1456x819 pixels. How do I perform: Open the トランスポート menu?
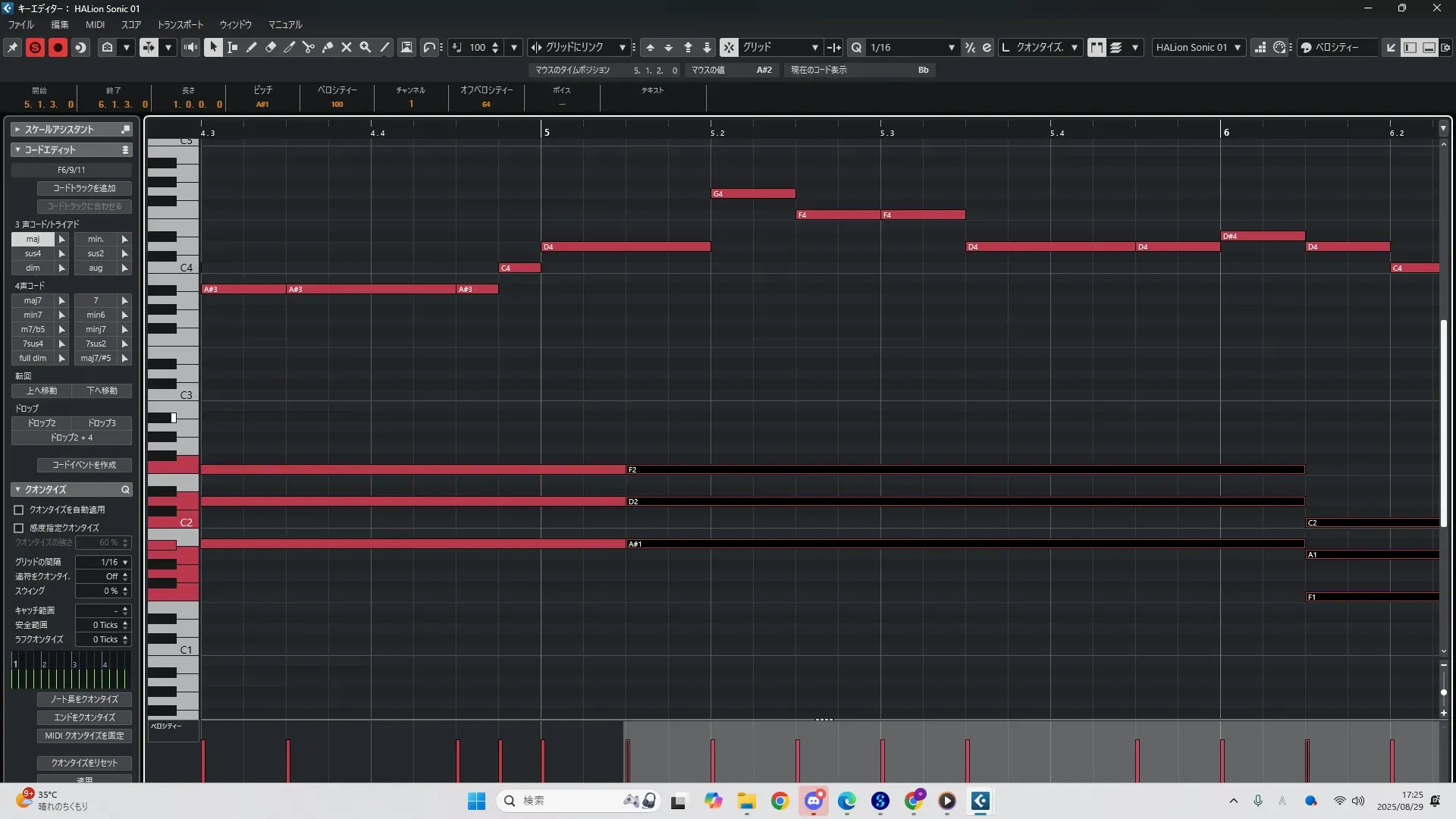(x=180, y=24)
